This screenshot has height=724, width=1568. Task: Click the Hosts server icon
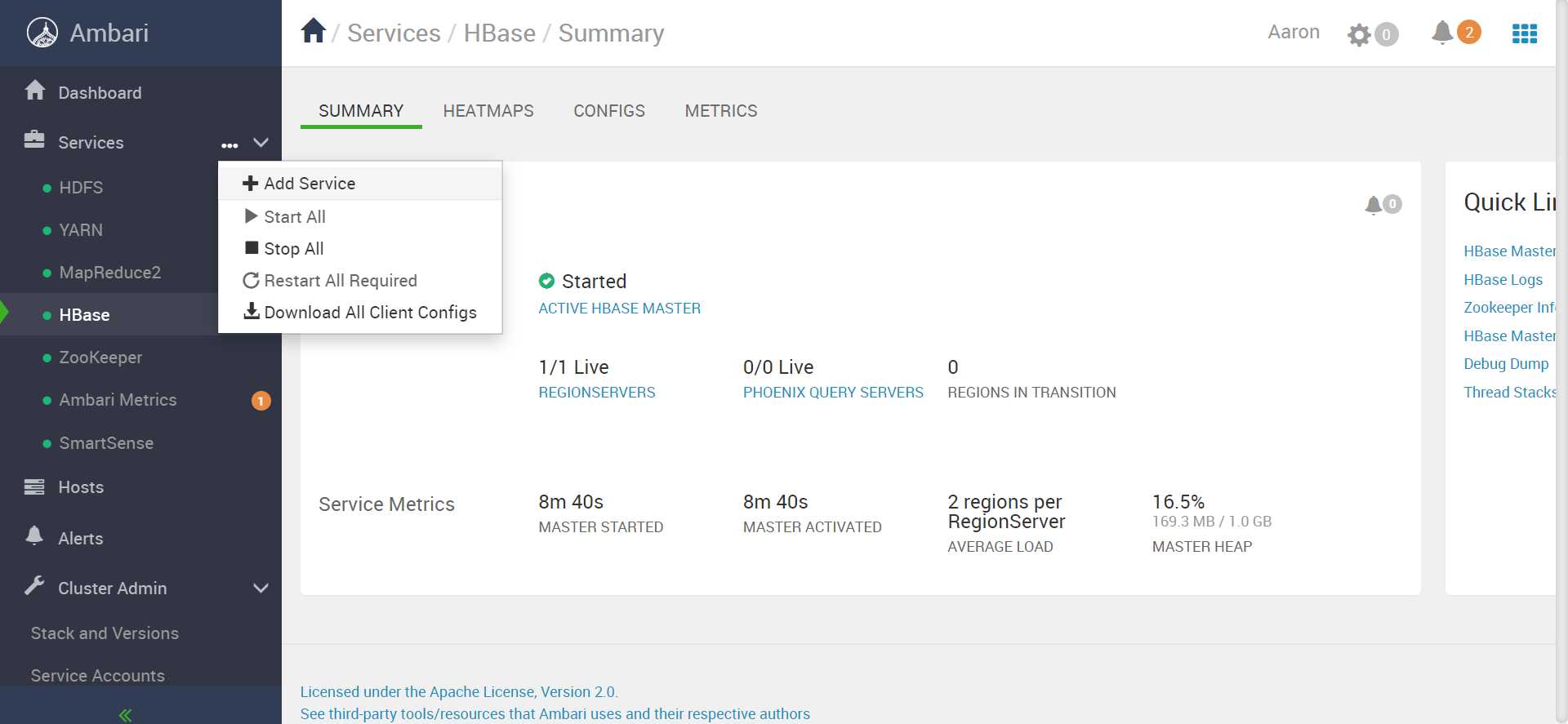34,487
